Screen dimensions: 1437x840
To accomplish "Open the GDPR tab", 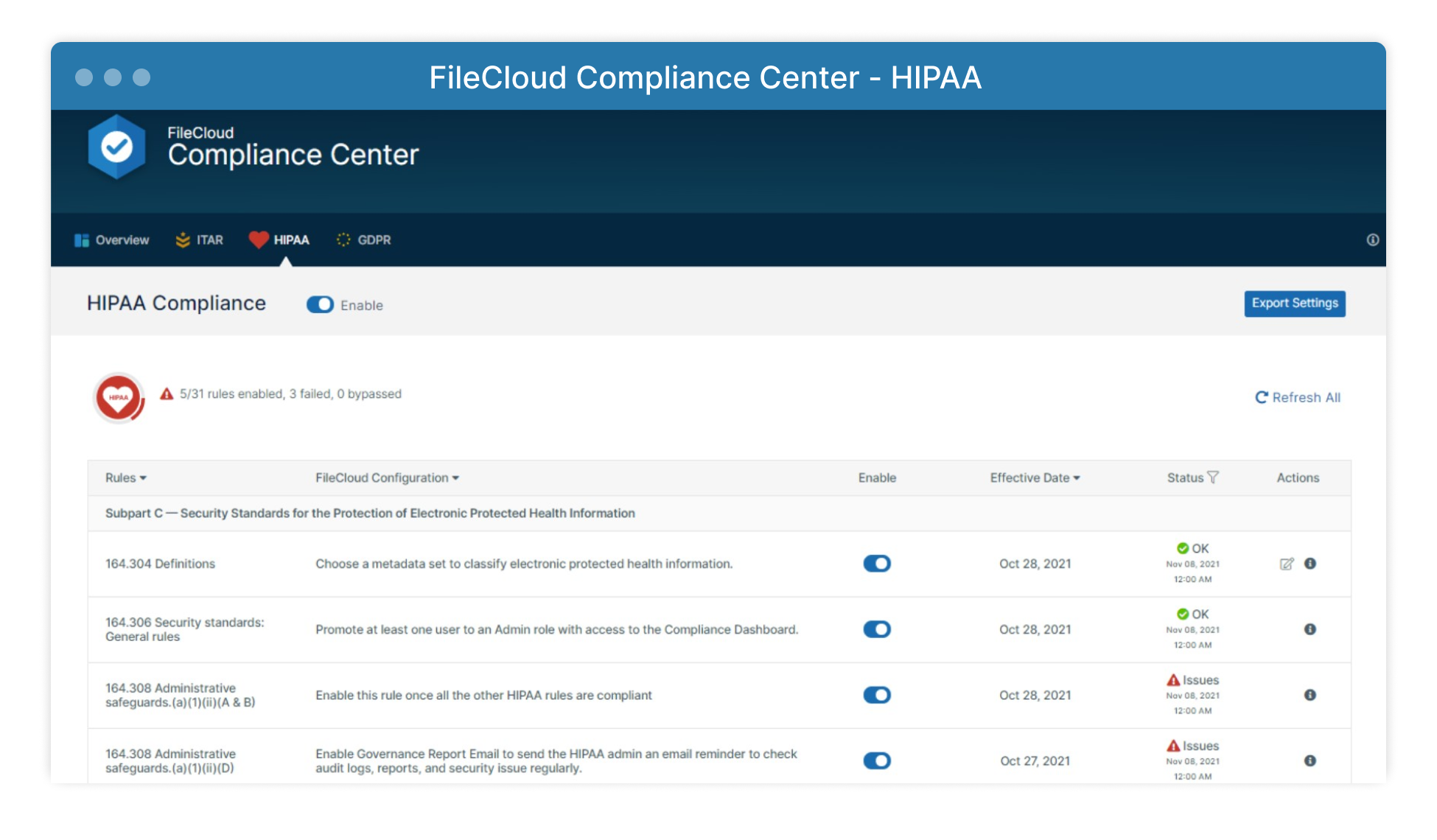I will (x=364, y=240).
